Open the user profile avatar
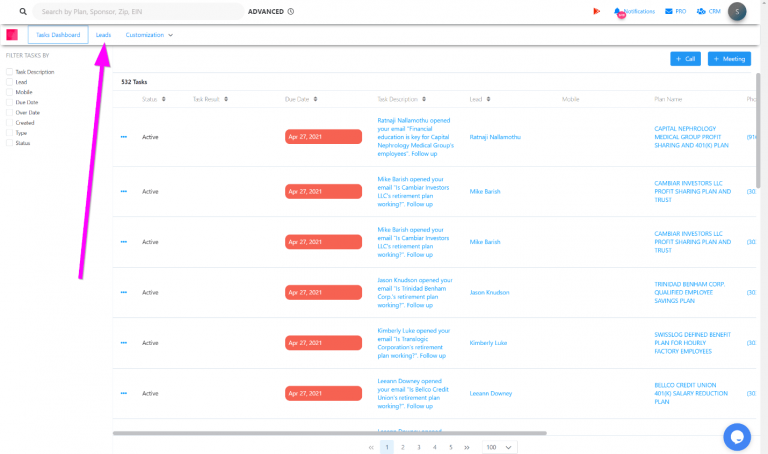 click(737, 11)
